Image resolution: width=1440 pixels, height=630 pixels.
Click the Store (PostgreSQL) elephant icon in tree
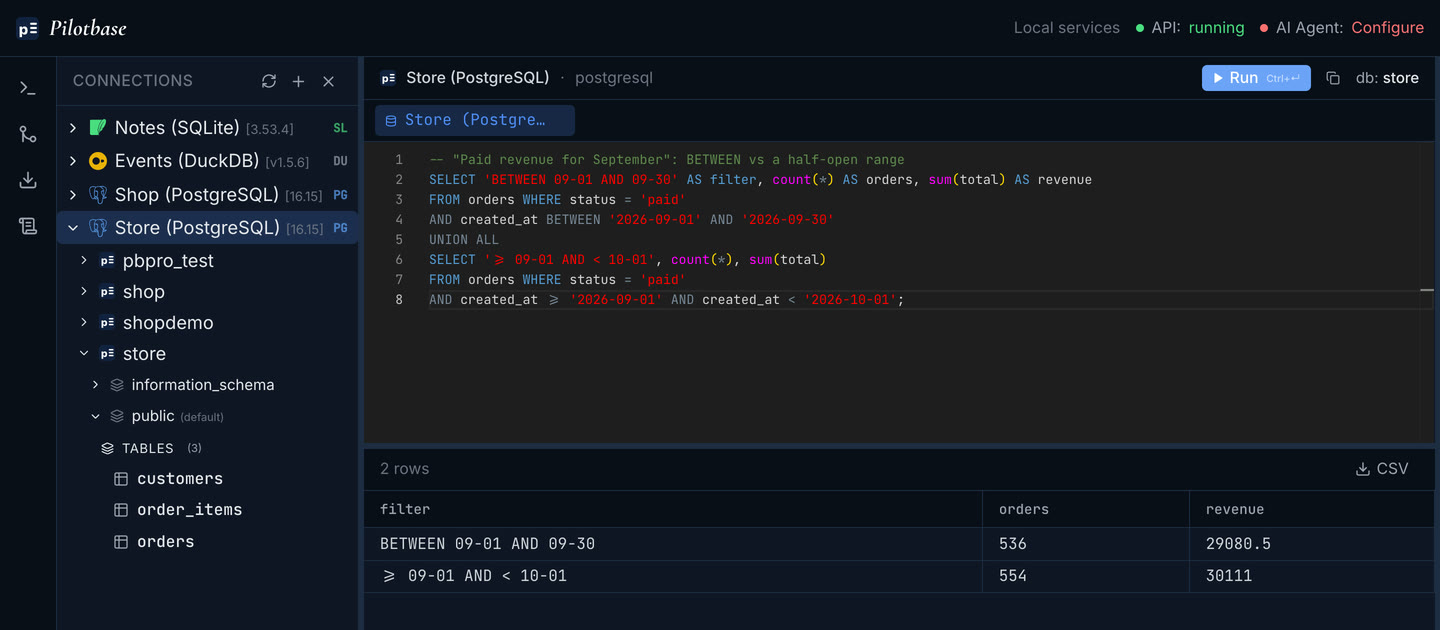(98, 228)
